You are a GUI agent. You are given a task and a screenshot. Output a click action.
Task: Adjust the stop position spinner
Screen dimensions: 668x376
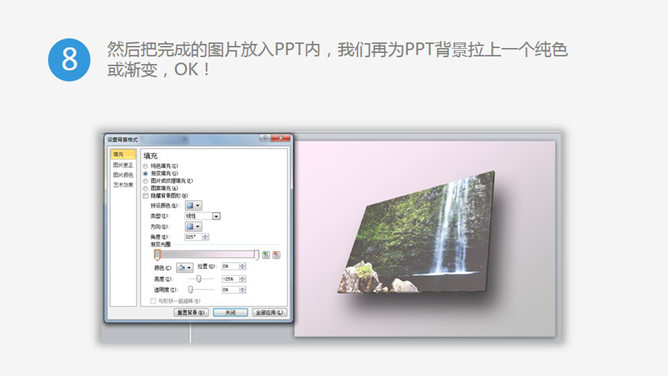(242, 266)
